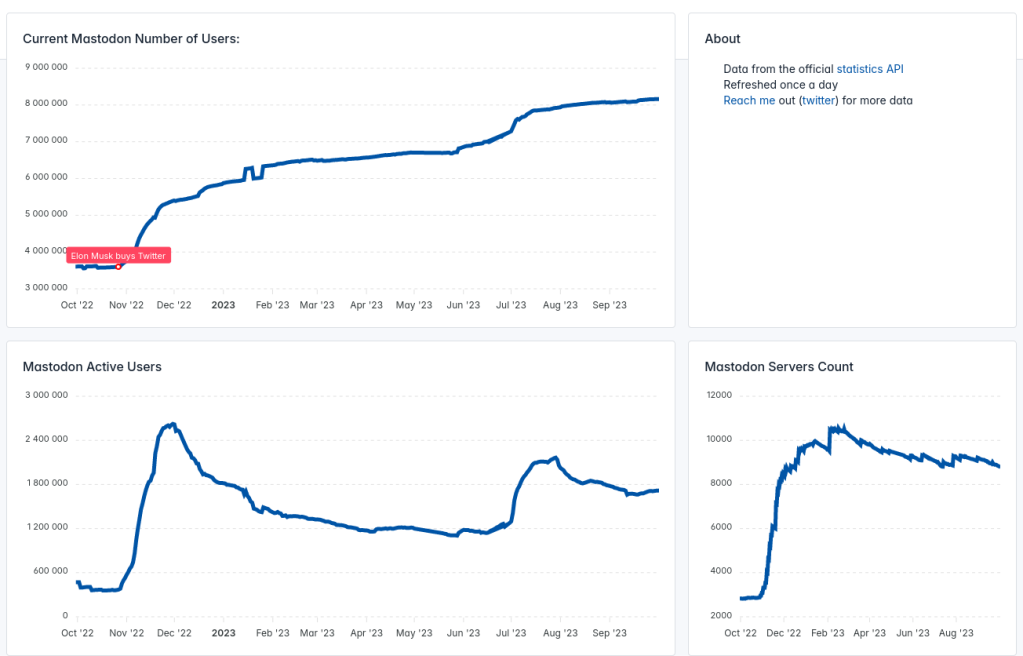Select the "9 000 000" y-axis label

(x=45, y=67)
